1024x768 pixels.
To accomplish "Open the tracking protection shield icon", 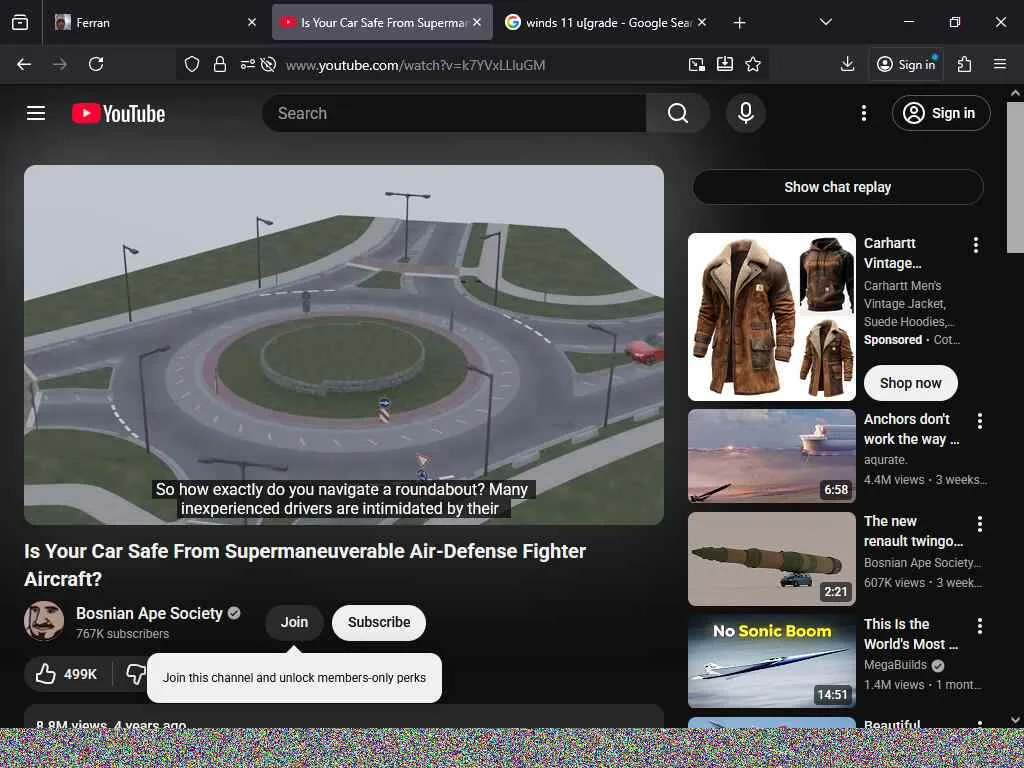I will tap(191, 64).
